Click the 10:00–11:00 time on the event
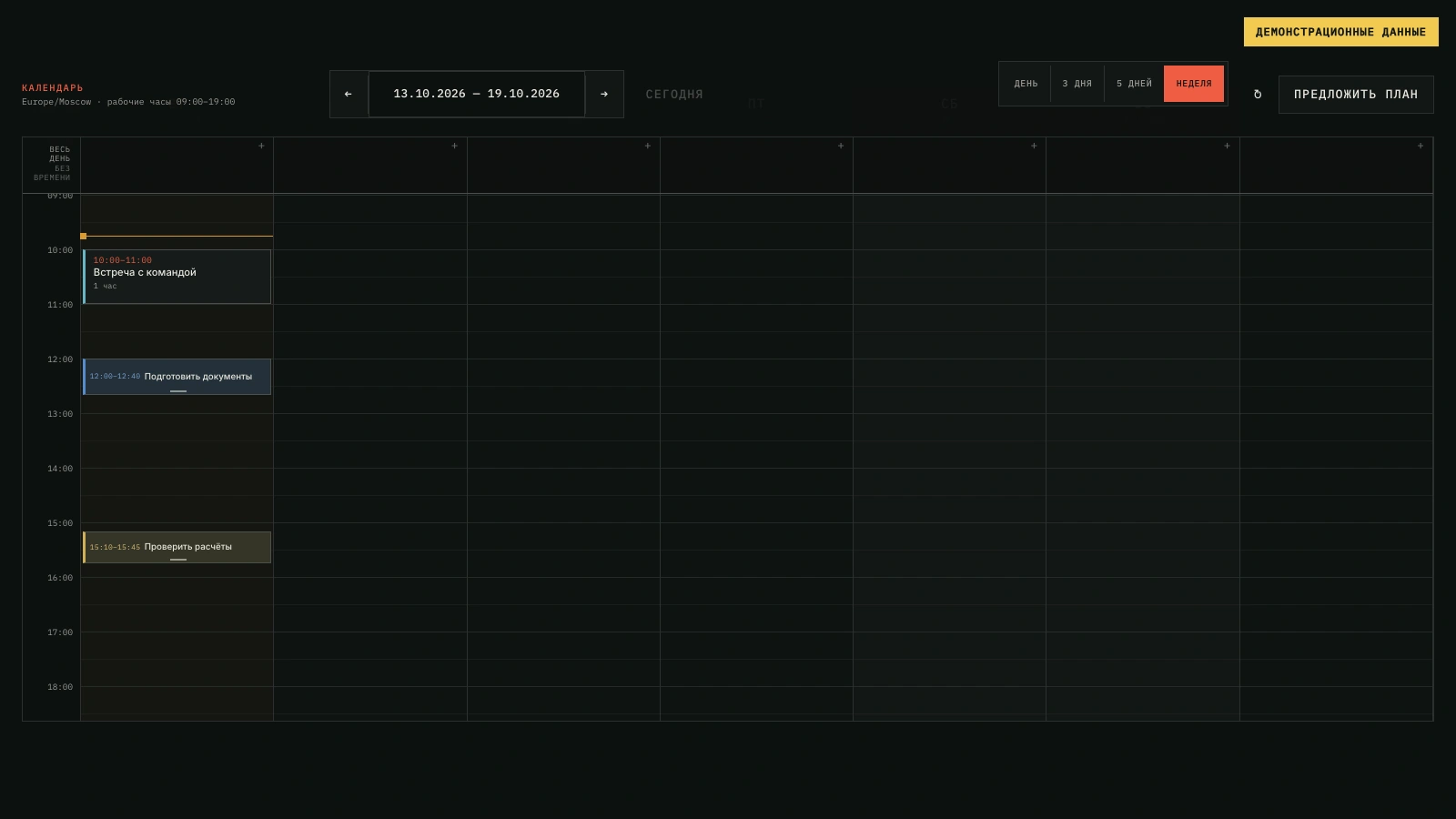Image resolution: width=1456 pixels, height=819 pixels. (x=123, y=260)
